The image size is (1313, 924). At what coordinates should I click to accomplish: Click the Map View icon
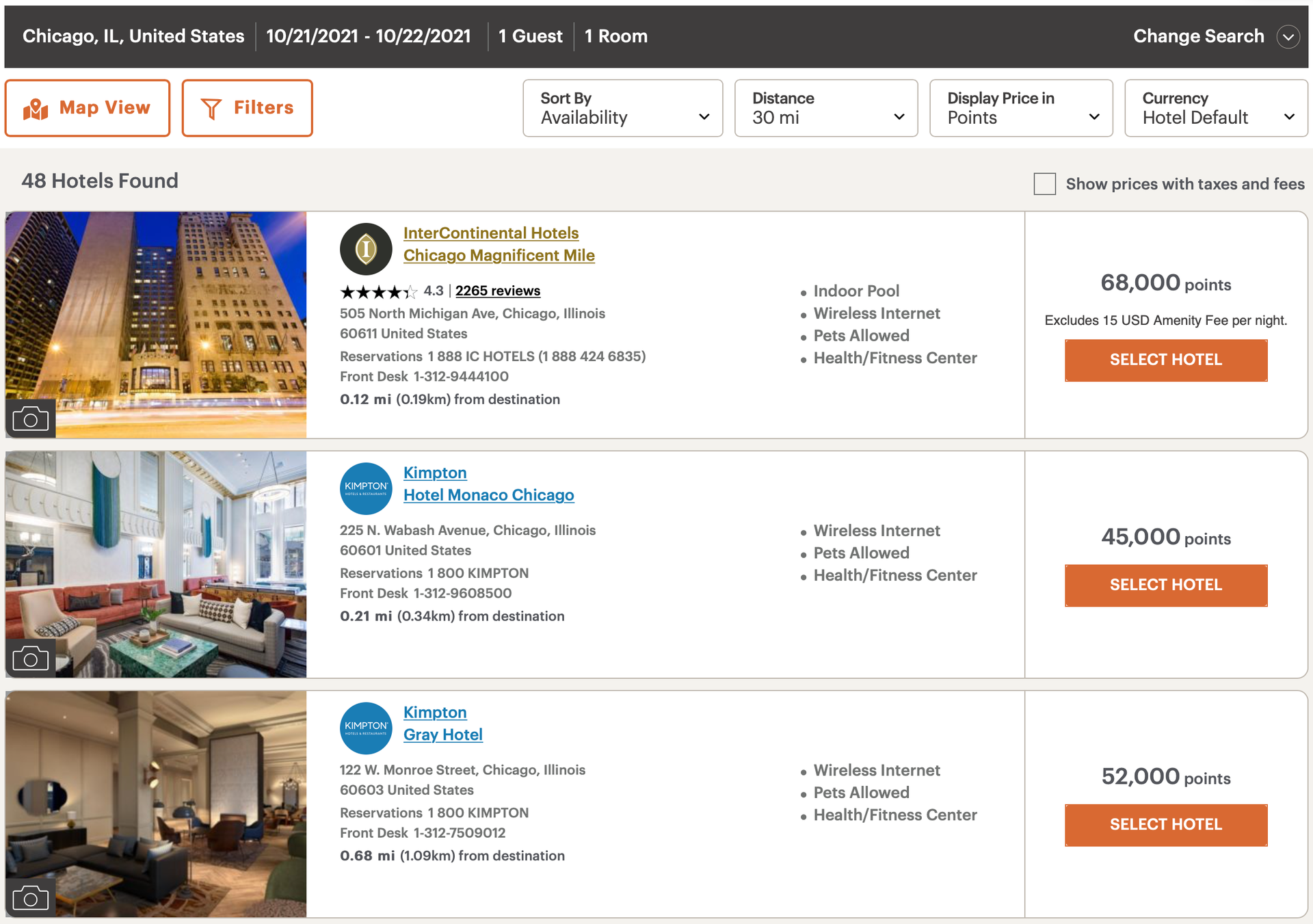coord(34,107)
